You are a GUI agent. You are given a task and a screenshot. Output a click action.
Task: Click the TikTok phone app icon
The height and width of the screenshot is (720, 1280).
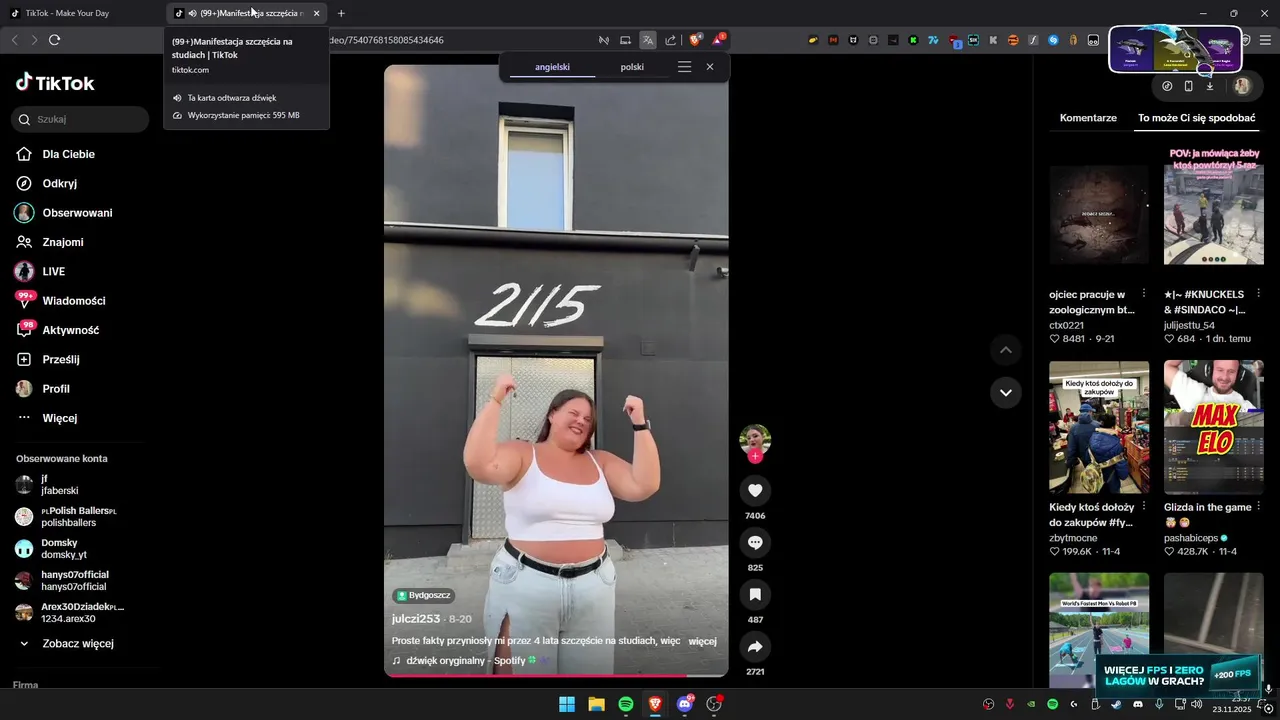[1188, 86]
